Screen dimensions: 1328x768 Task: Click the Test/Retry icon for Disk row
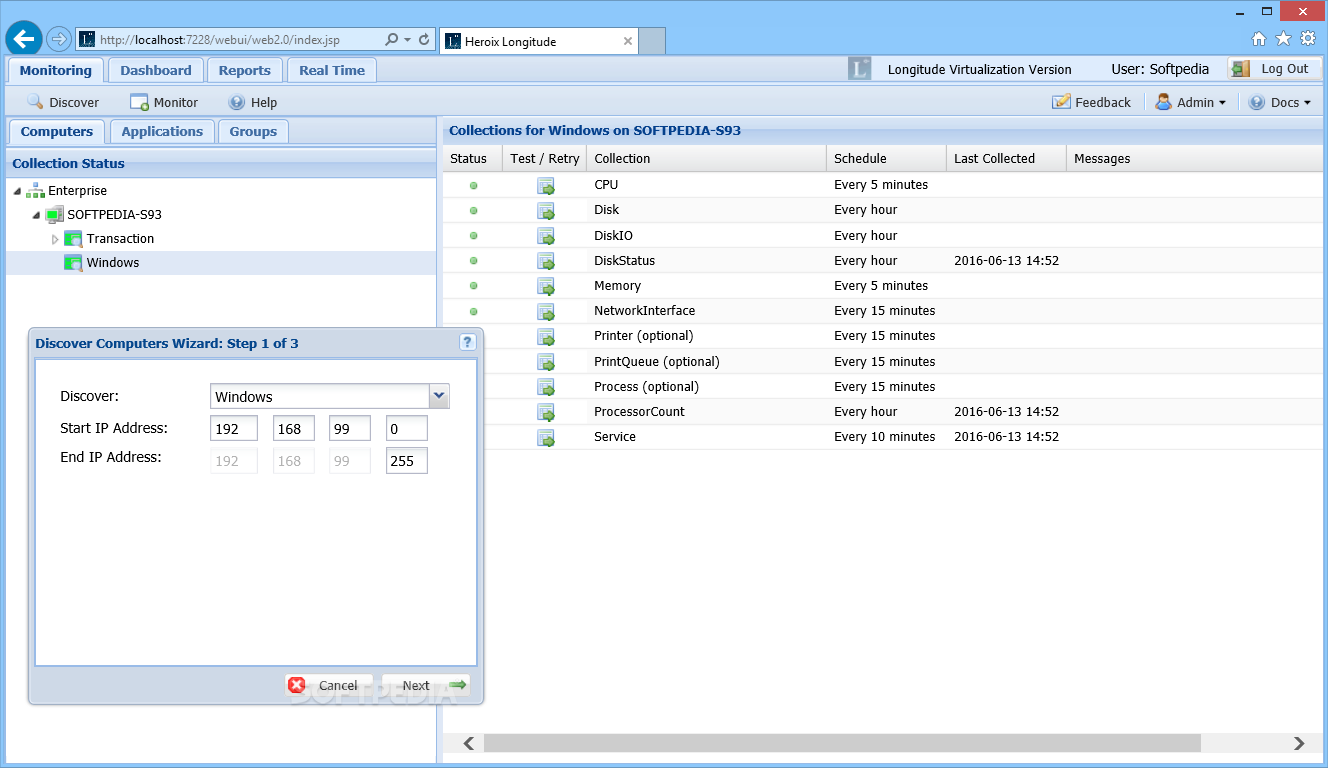point(546,210)
